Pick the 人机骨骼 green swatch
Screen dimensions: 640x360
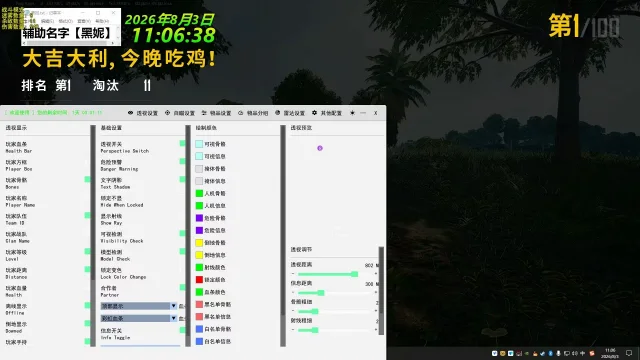(199, 193)
